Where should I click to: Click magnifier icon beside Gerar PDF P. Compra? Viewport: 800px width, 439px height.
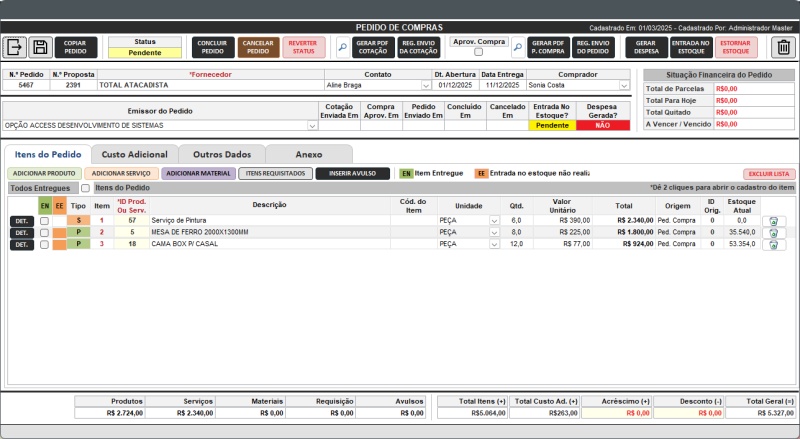click(x=518, y=47)
